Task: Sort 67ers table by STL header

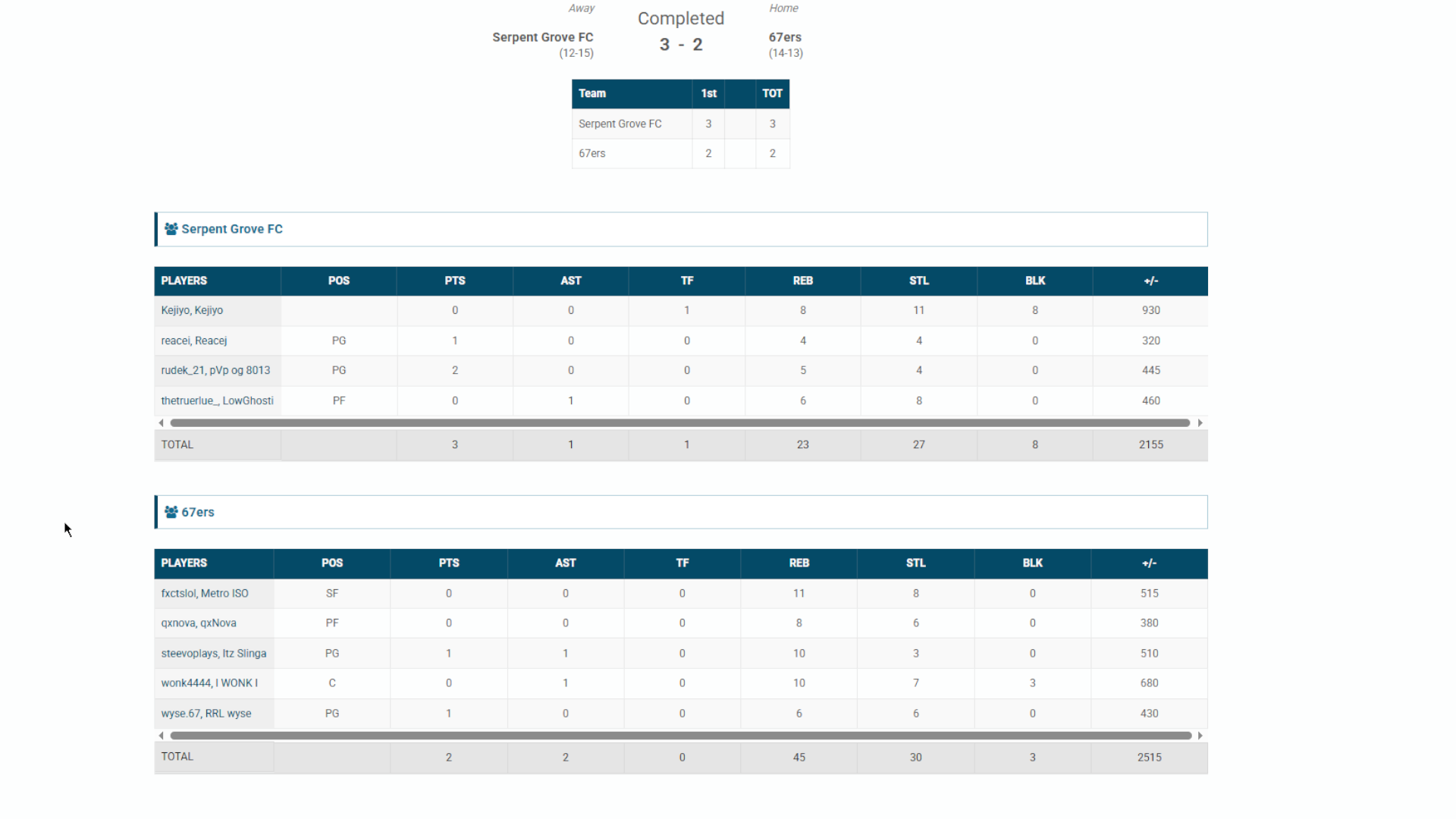Action: 915,563
